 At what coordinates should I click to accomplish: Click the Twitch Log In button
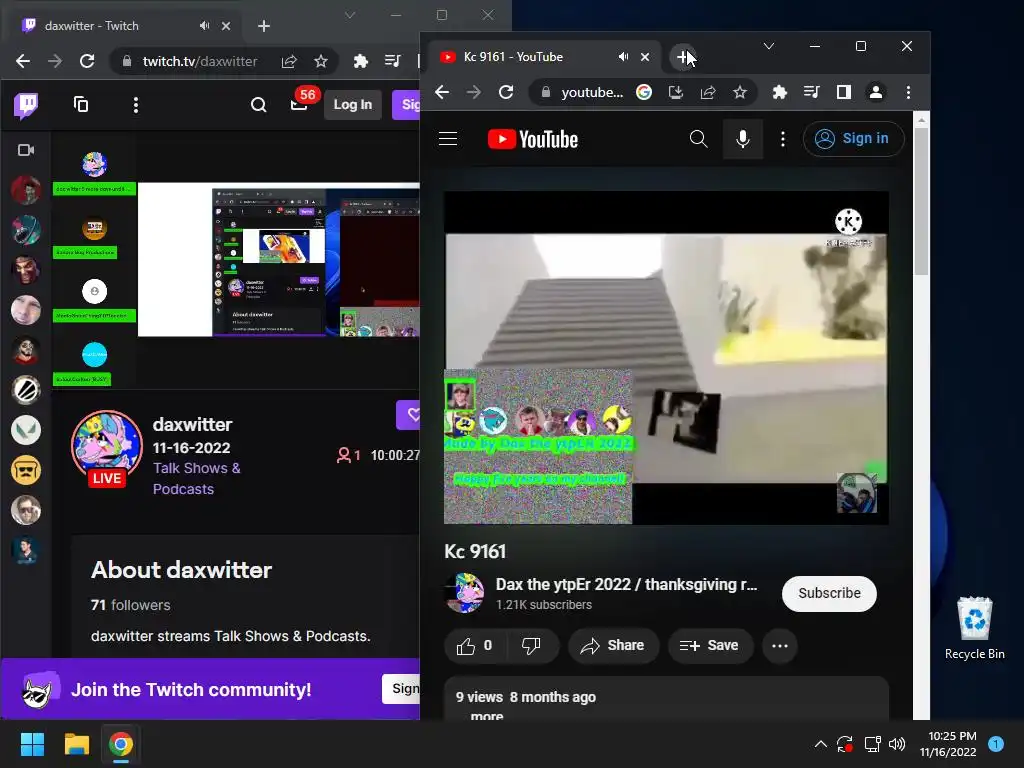point(353,104)
